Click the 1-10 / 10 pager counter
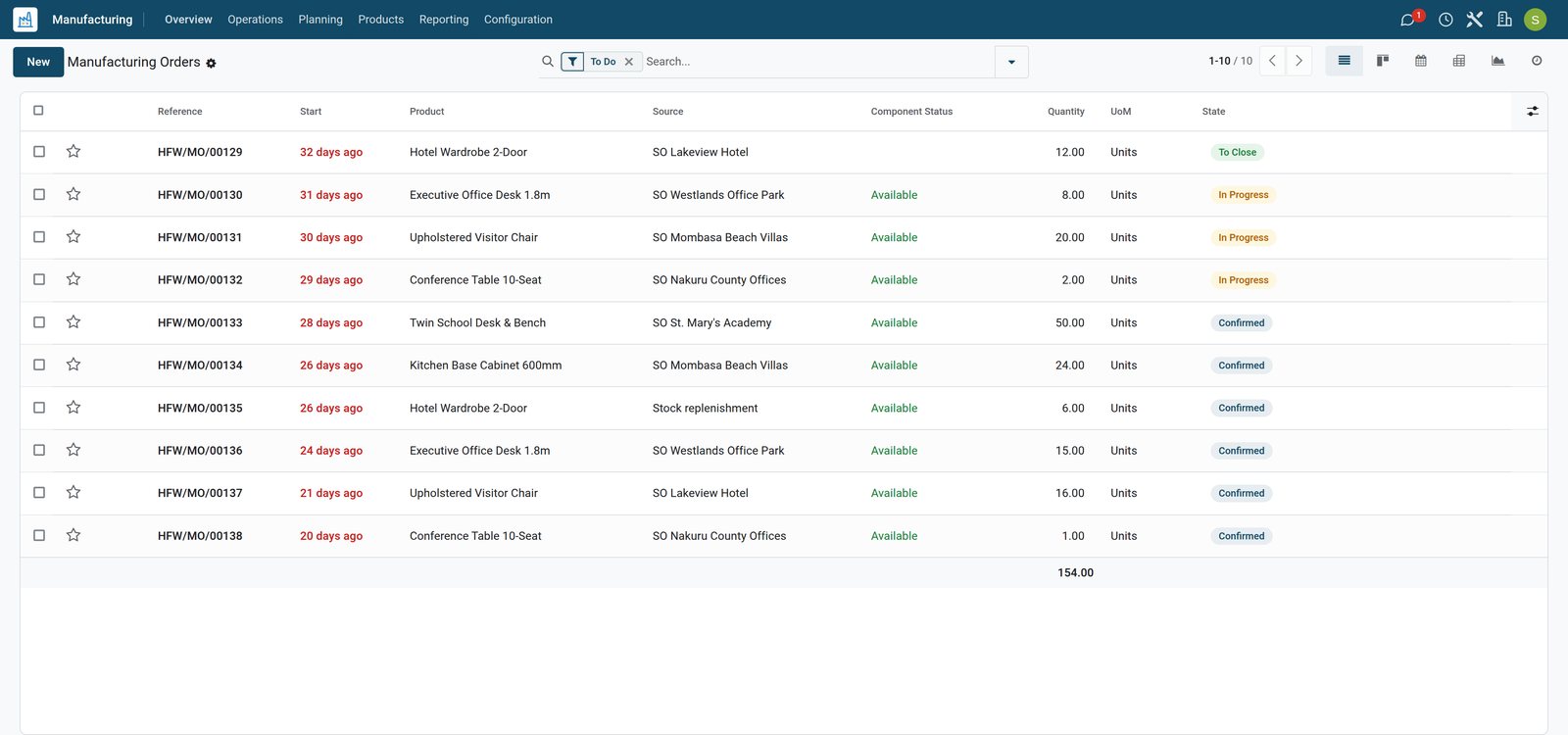The height and width of the screenshot is (735, 1568). pos(1230,61)
